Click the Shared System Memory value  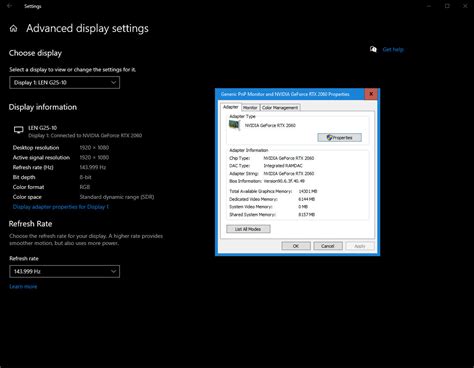point(306,215)
